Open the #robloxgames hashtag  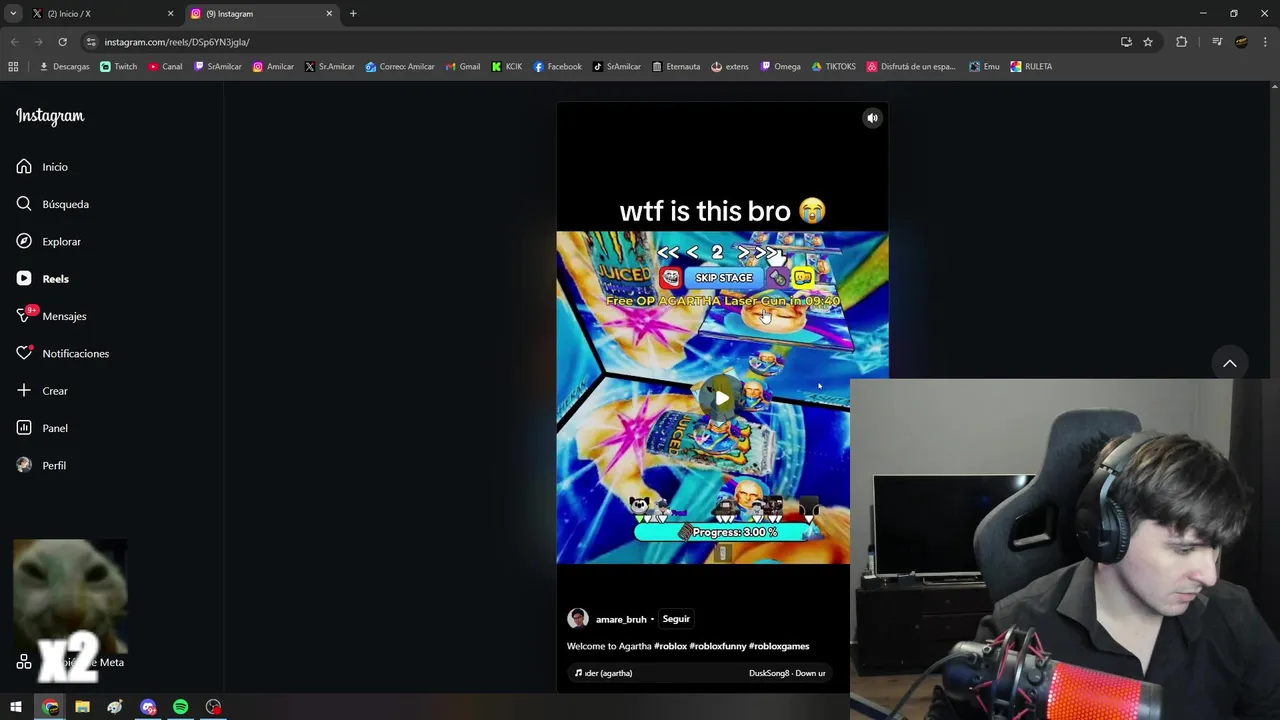tap(779, 646)
